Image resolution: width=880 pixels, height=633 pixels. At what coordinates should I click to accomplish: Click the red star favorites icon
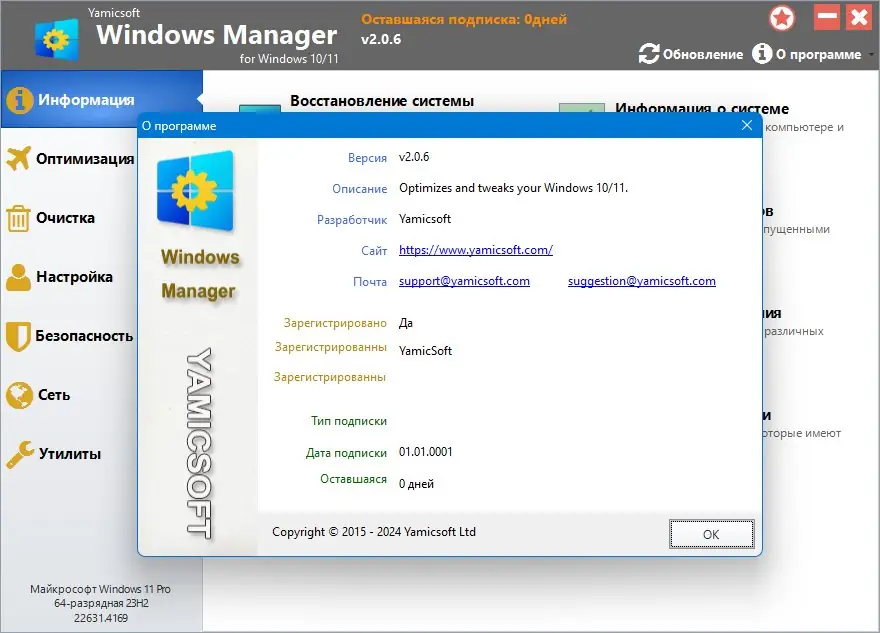pos(782,18)
